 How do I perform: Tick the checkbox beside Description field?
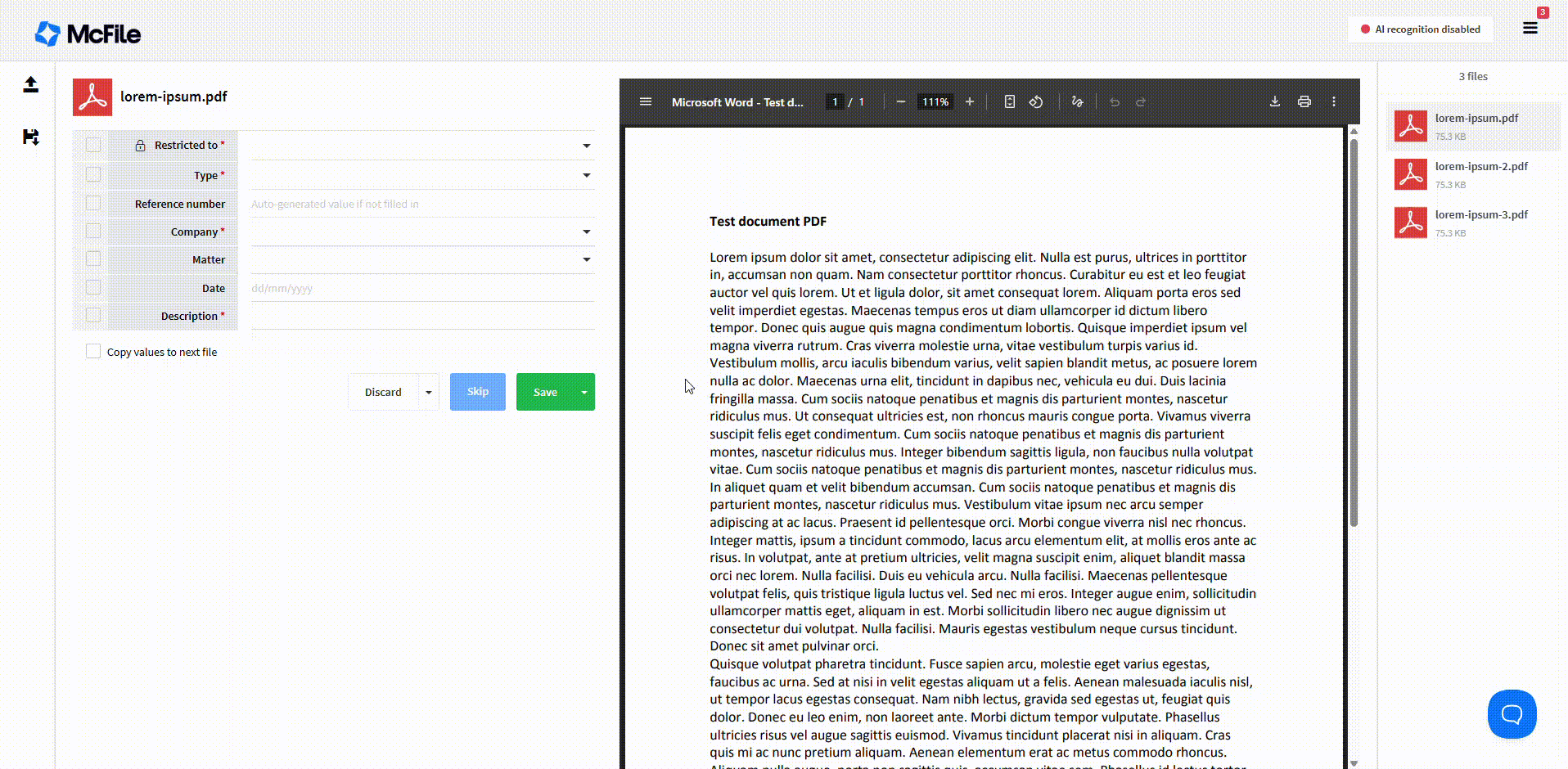tap(93, 316)
